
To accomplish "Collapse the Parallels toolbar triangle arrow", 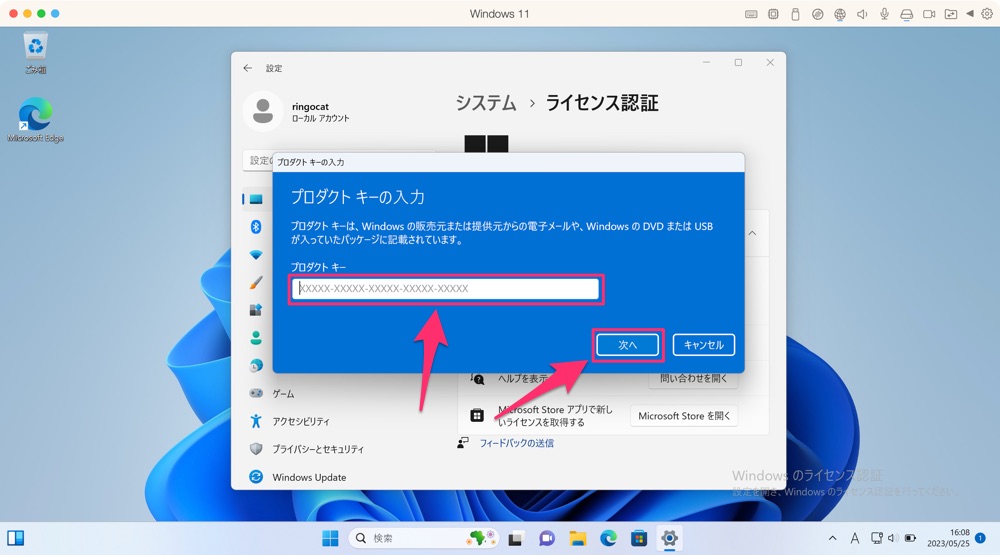I will click(970, 13).
